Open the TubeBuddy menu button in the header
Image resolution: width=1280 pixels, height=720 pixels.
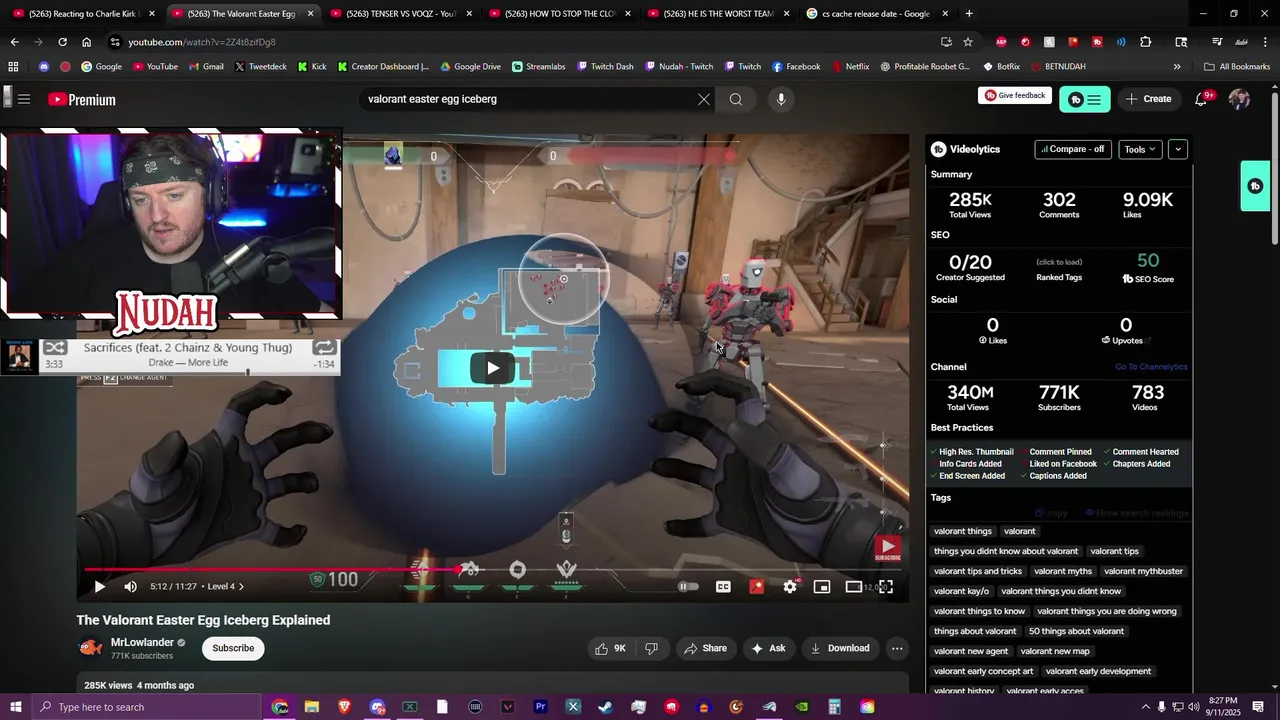pyautogui.click(x=1084, y=99)
